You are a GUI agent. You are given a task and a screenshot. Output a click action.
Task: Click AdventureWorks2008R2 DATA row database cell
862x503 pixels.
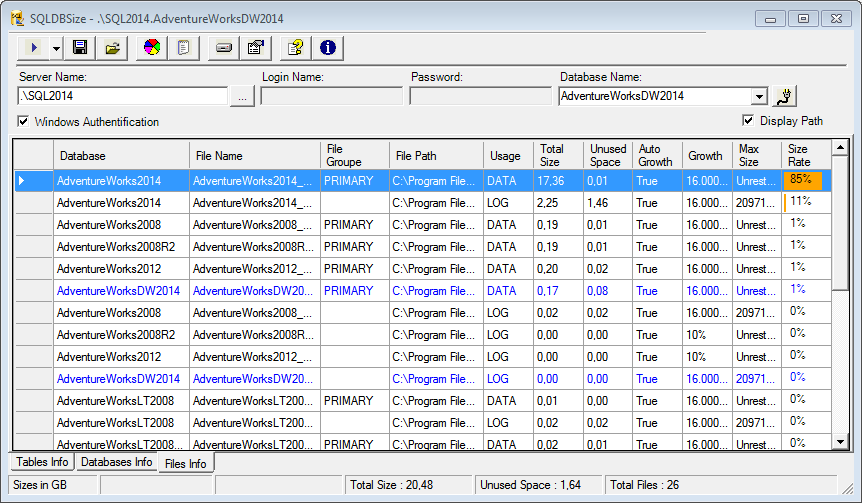coord(121,246)
